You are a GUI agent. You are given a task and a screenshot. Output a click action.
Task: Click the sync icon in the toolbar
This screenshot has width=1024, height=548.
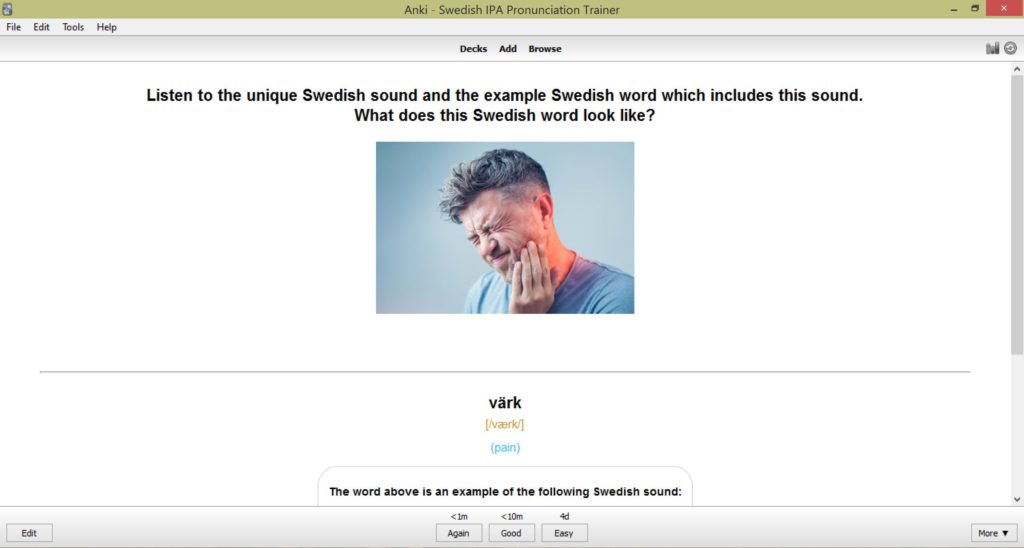click(x=1010, y=48)
